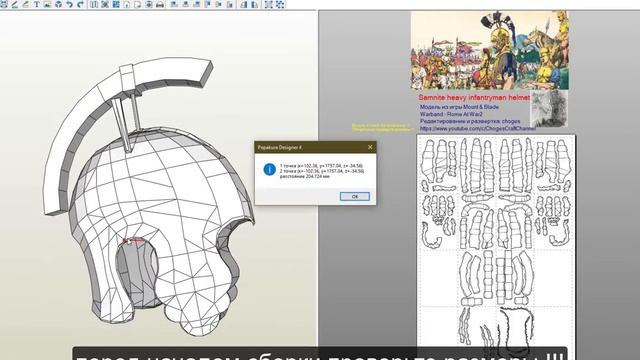Click the second point coordinate line in dialog
Viewport: 640px width, 360px height.
322,171
